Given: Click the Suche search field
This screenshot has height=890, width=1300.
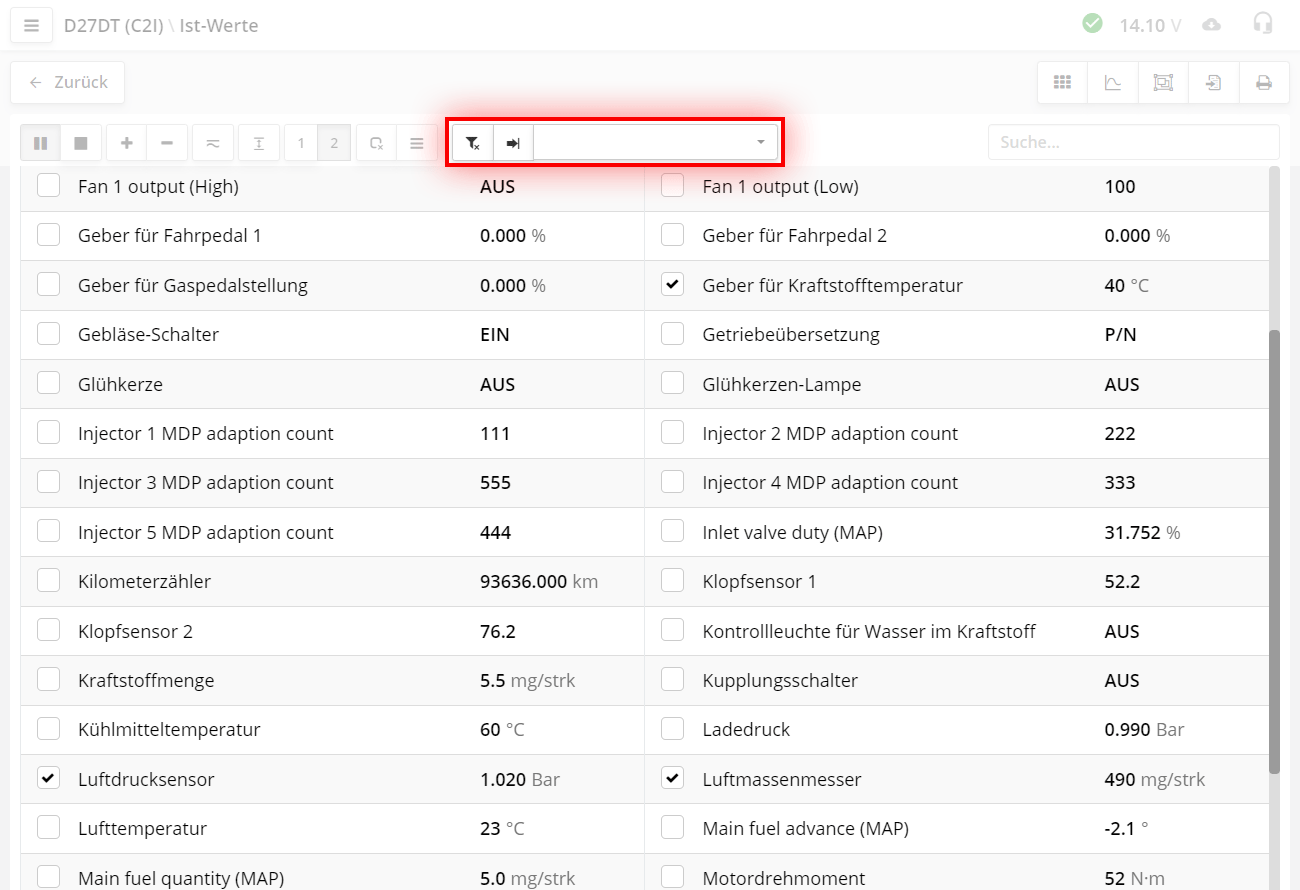Looking at the screenshot, I should point(1133,142).
